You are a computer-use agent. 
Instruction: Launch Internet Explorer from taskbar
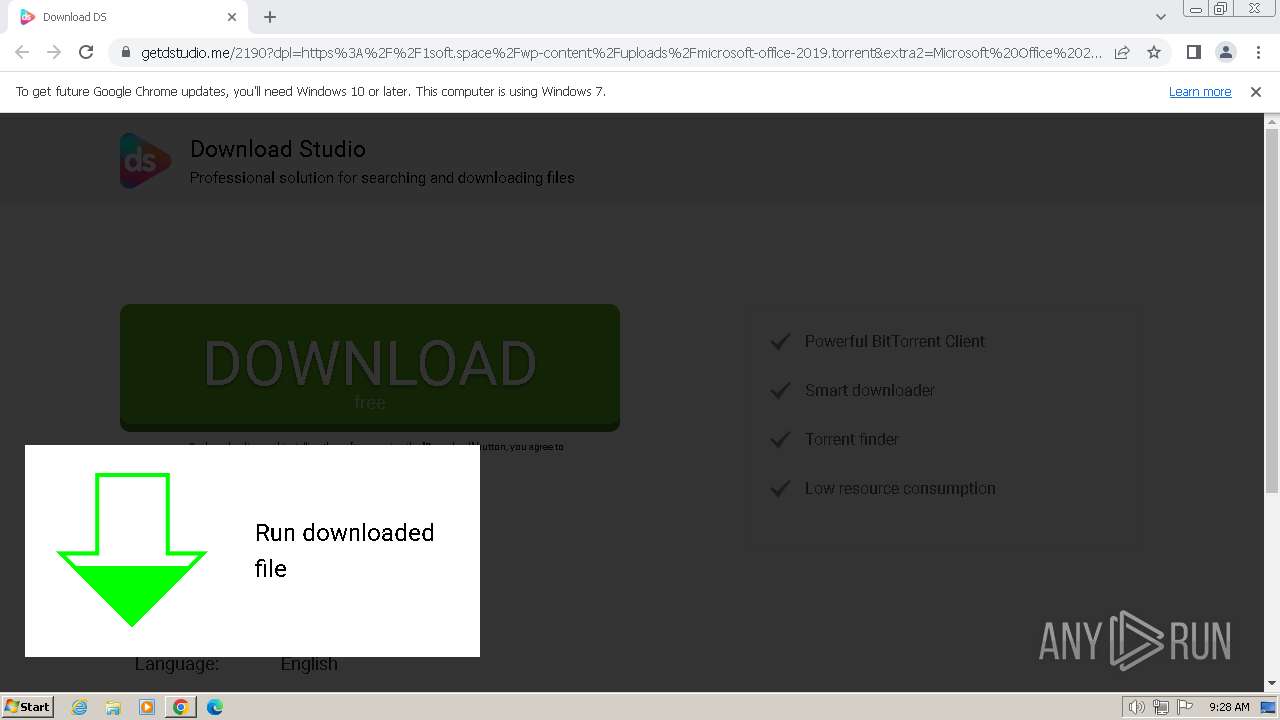(80, 707)
